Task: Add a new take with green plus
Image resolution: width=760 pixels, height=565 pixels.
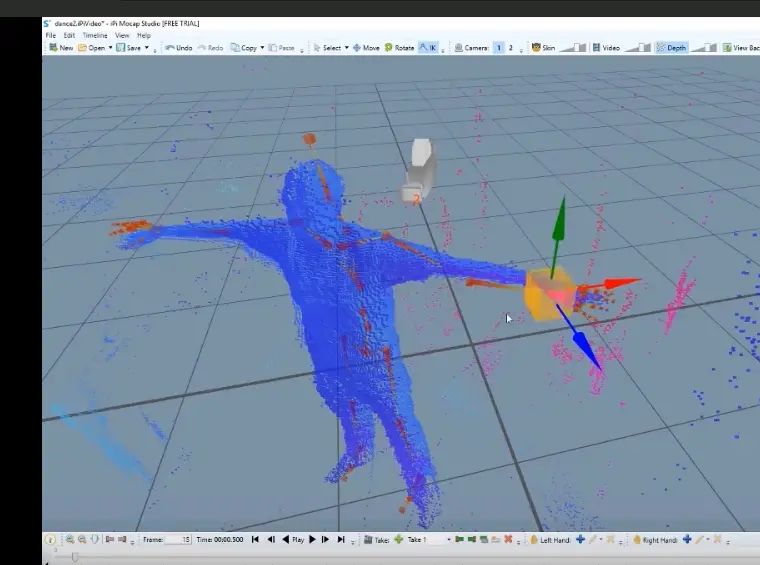Action: click(x=398, y=539)
